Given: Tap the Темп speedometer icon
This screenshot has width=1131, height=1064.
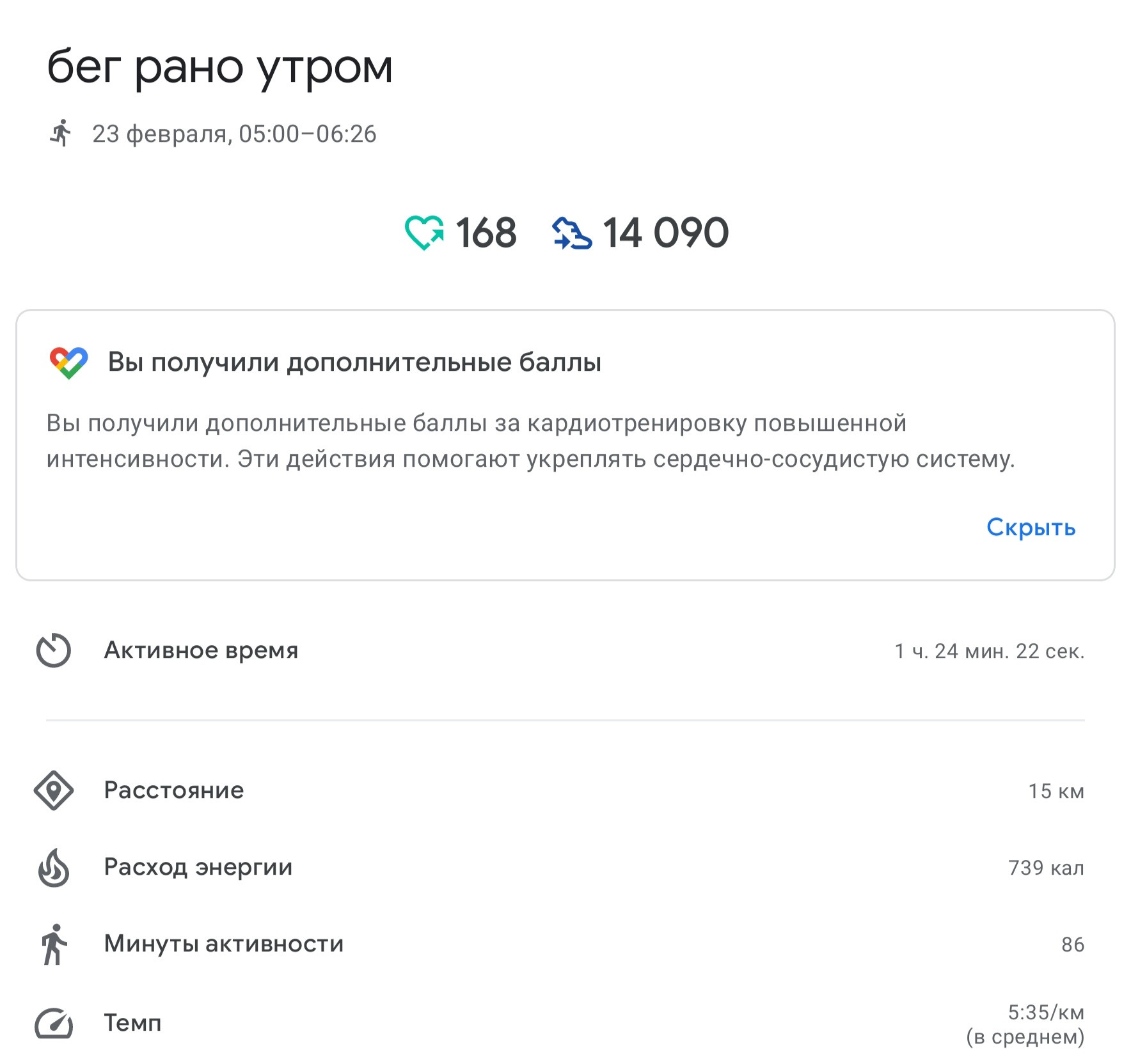Looking at the screenshot, I should (54, 1023).
